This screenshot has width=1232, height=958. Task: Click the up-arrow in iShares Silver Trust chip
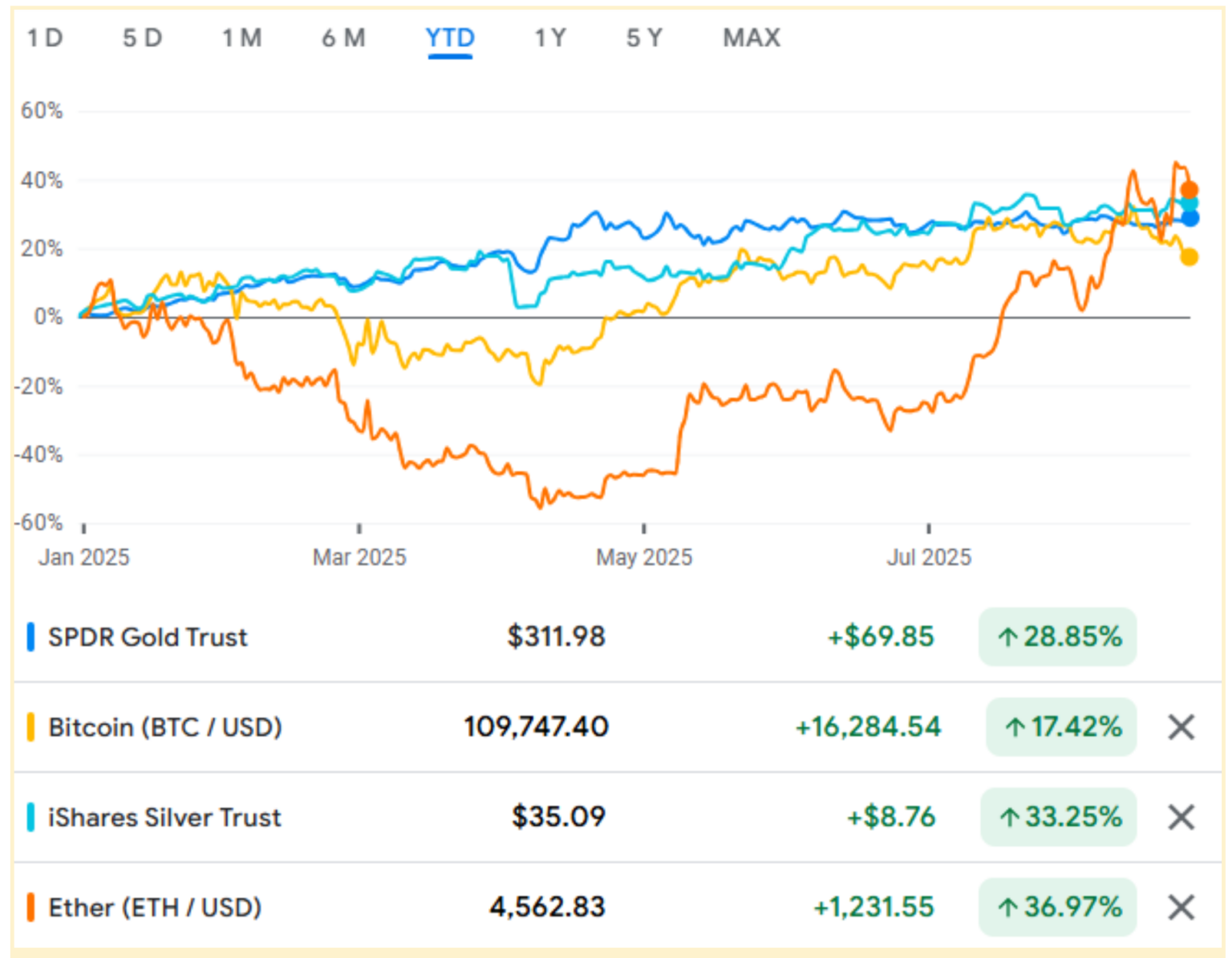[x=1011, y=818]
